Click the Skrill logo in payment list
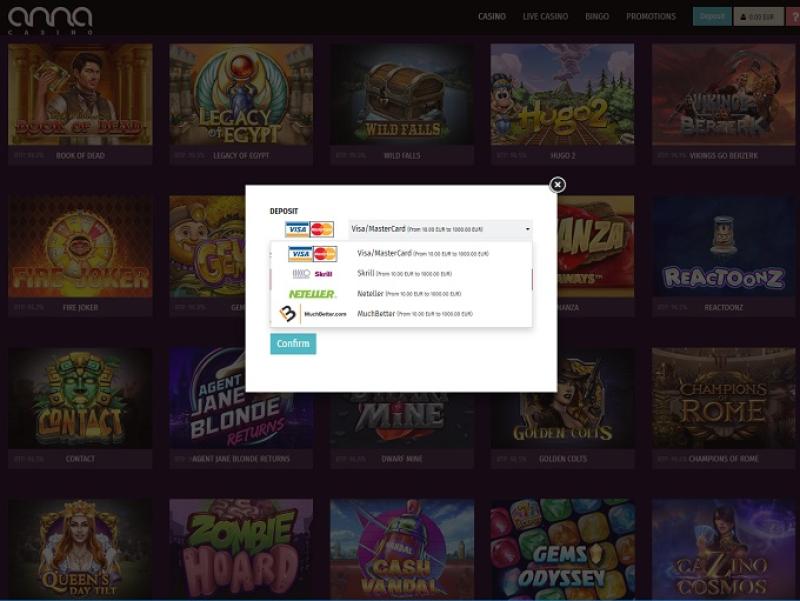The image size is (800, 601). (312, 274)
